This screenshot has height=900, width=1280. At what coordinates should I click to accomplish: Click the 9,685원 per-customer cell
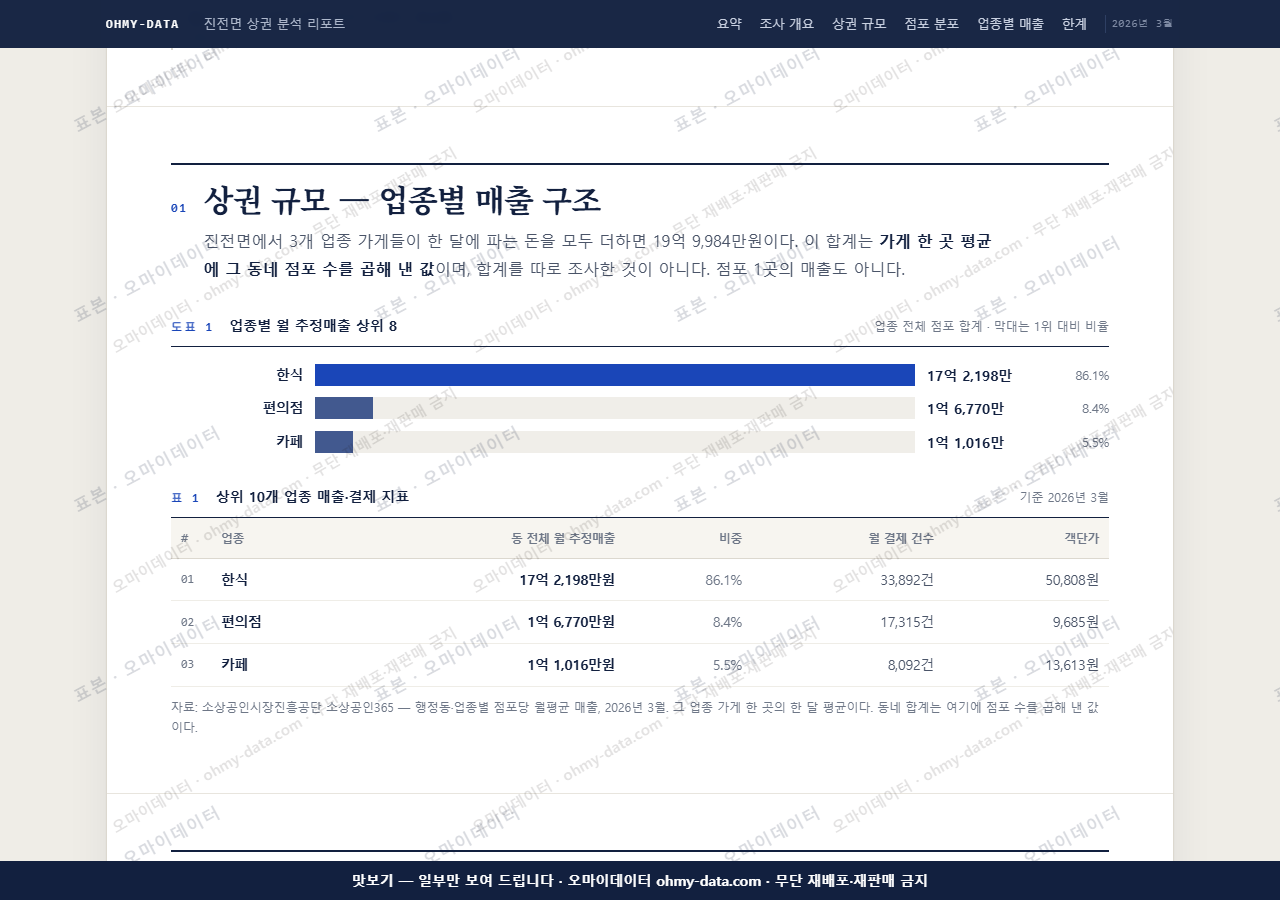tap(1076, 621)
